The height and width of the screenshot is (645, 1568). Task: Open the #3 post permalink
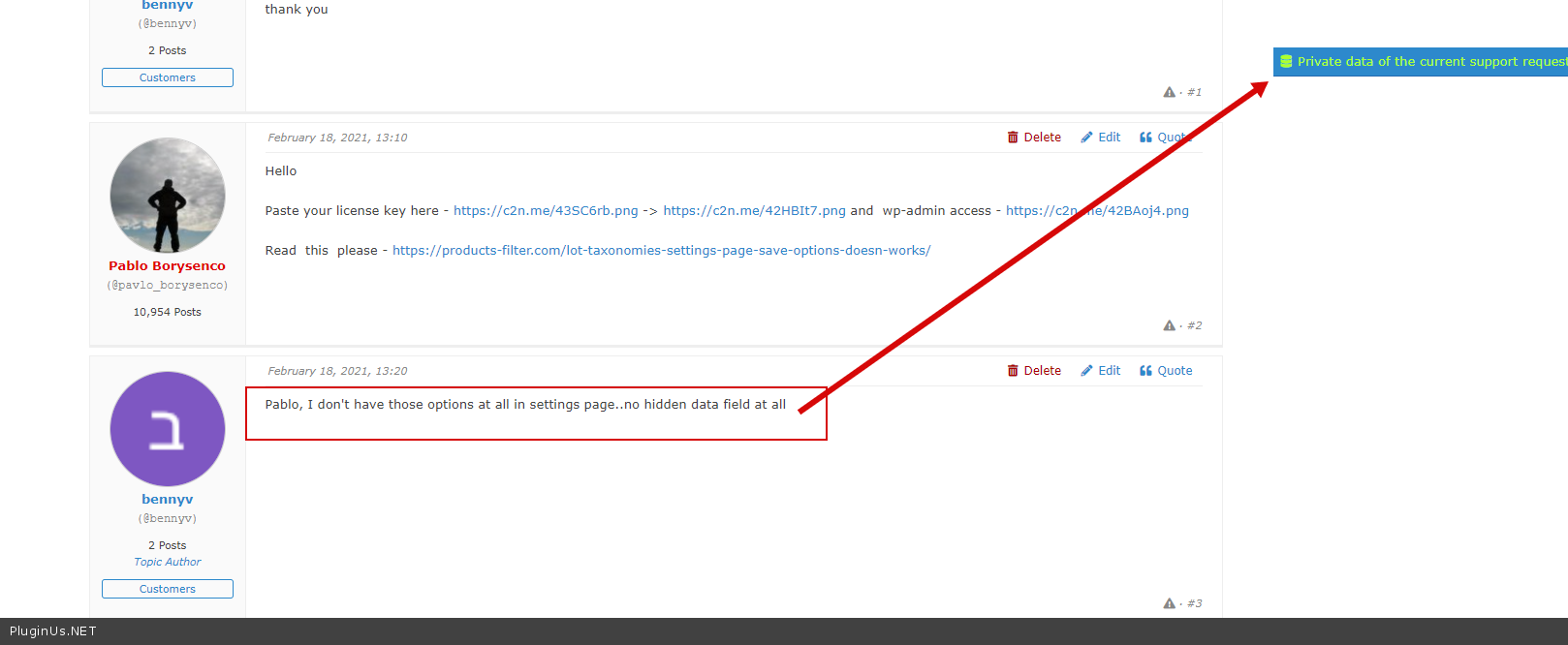pyautogui.click(x=1194, y=604)
